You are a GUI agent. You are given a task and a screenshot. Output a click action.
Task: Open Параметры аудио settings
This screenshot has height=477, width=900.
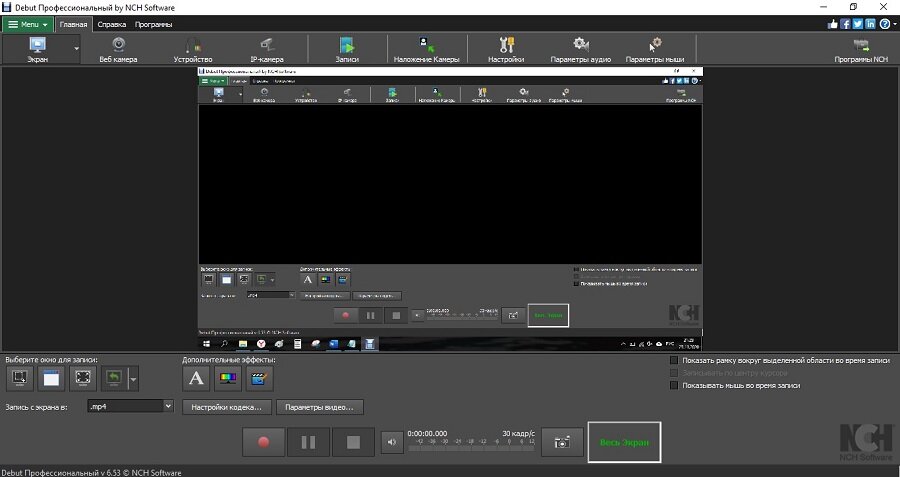click(x=580, y=49)
